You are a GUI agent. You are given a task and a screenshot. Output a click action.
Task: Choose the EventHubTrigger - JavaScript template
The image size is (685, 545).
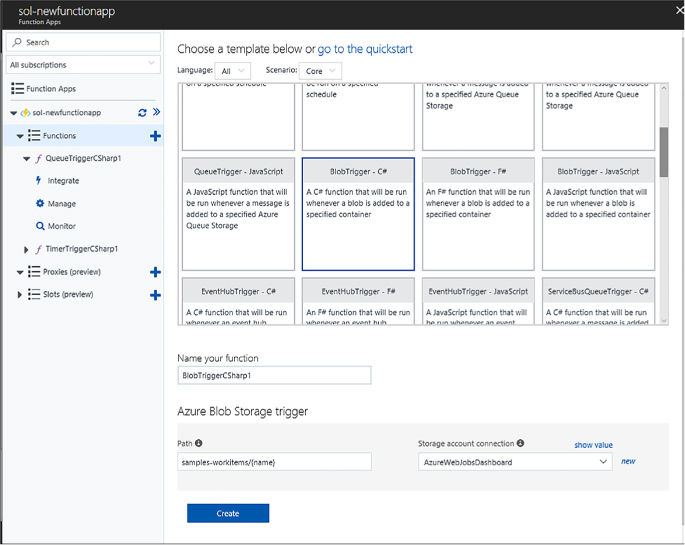[x=478, y=301]
